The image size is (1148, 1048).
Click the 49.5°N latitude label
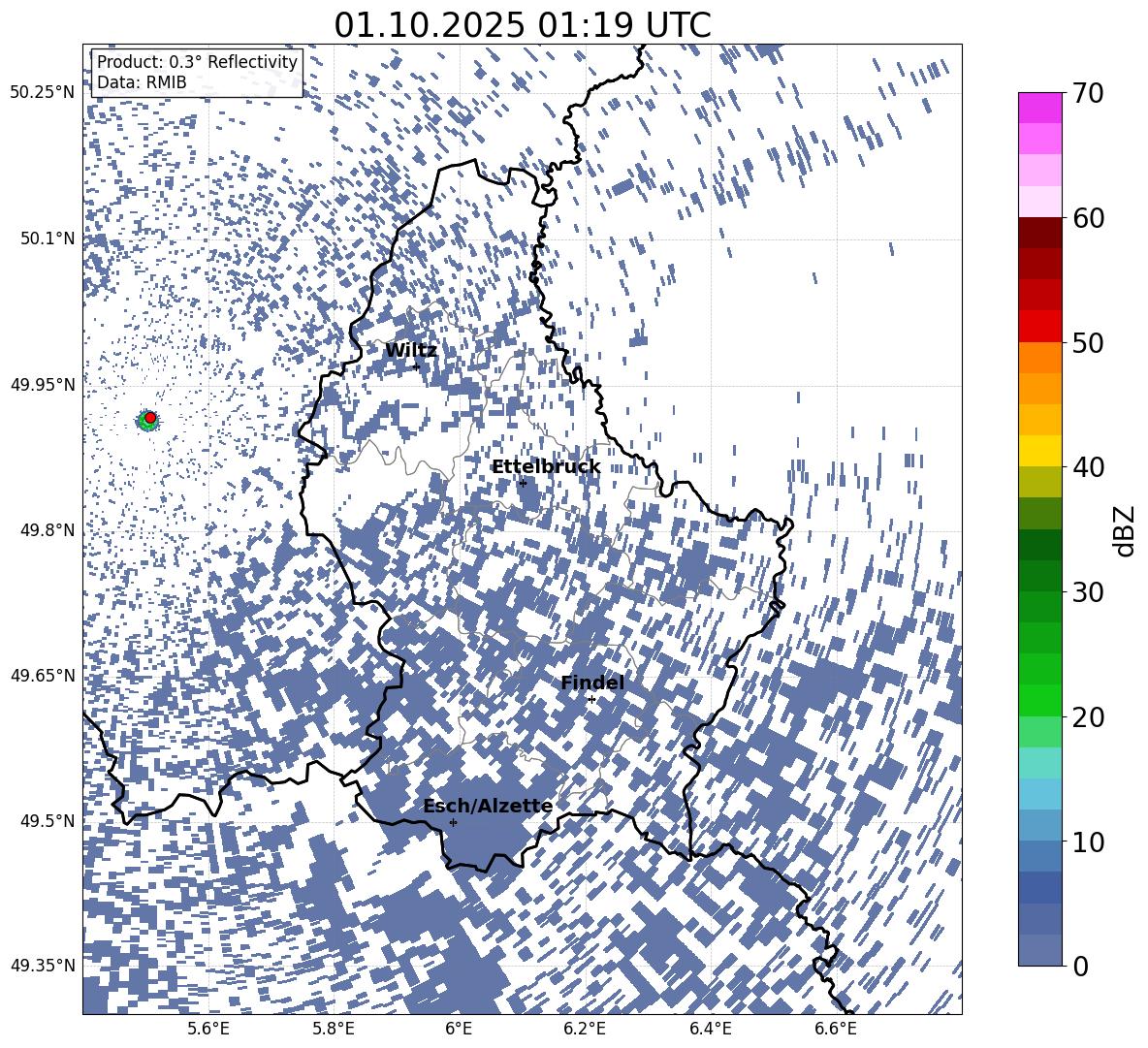point(47,820)
